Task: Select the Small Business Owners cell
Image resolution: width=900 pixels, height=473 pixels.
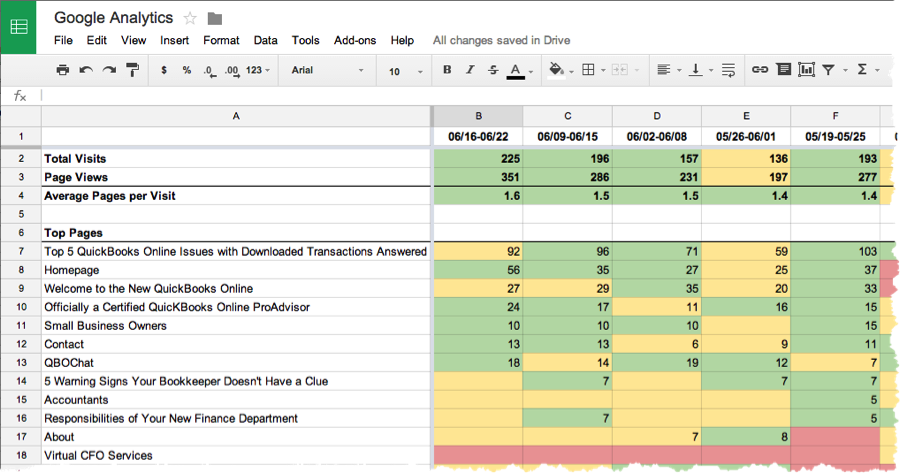Action: click(x=236, y=325)
